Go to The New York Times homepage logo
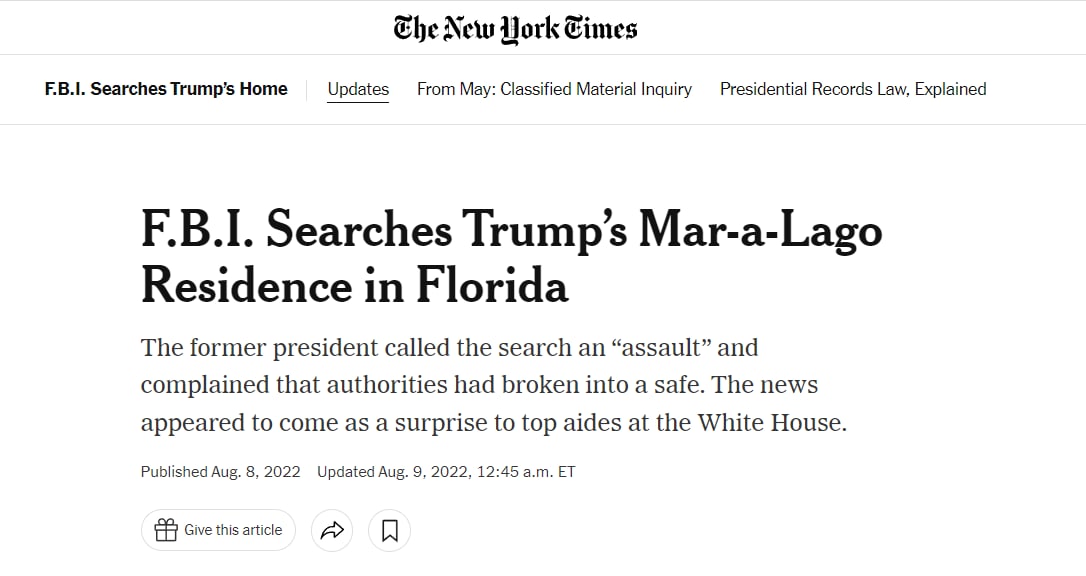 point(516,28)
